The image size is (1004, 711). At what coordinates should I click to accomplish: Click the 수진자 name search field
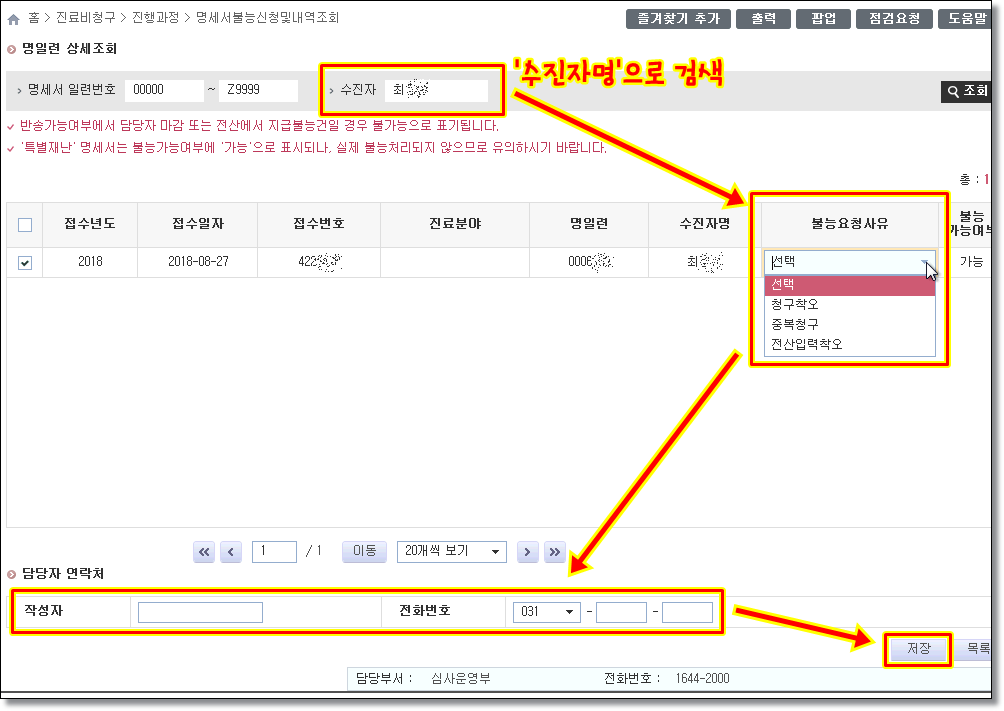point(436,90)
